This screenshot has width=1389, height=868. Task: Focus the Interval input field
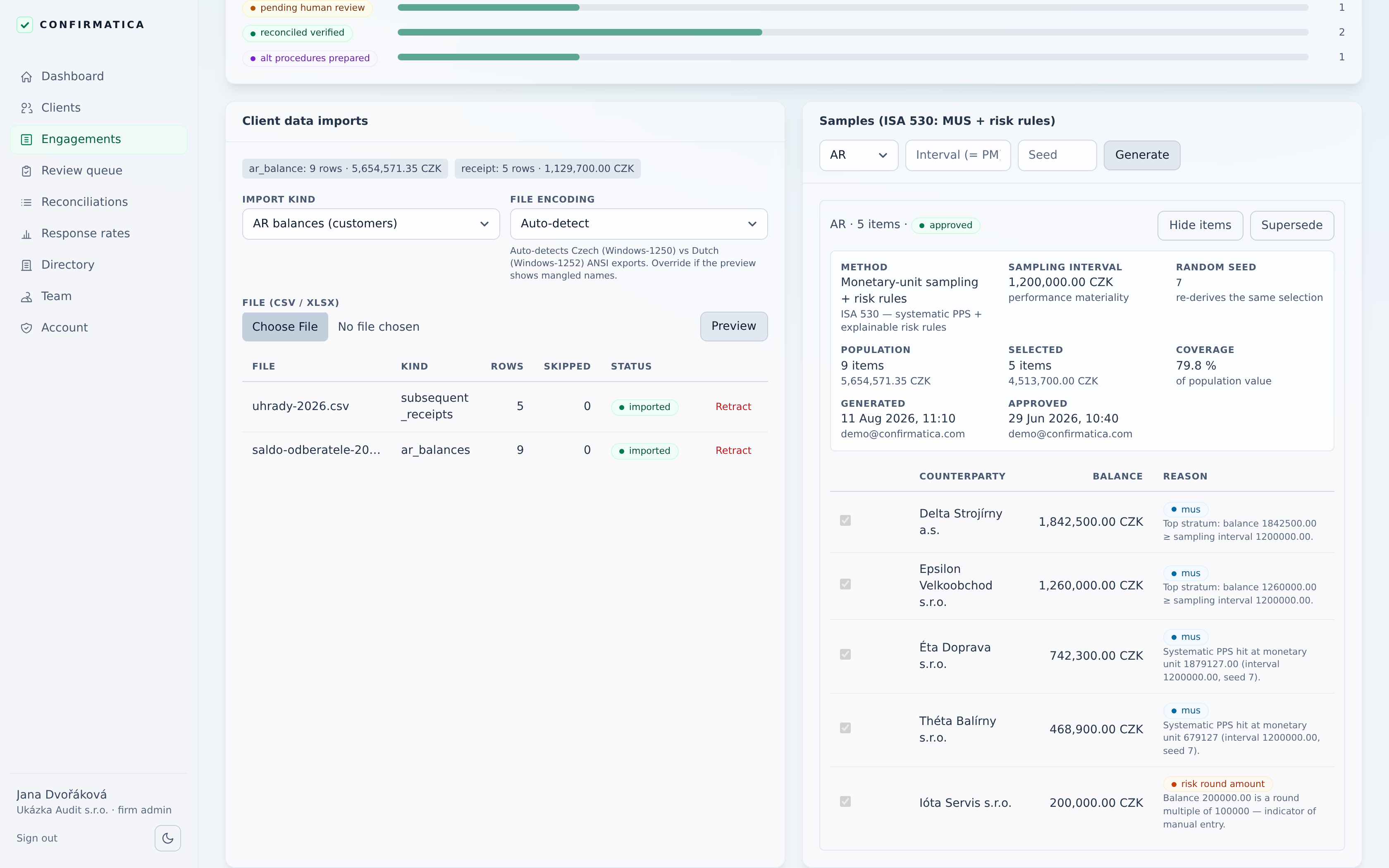(x=957, y=155)
